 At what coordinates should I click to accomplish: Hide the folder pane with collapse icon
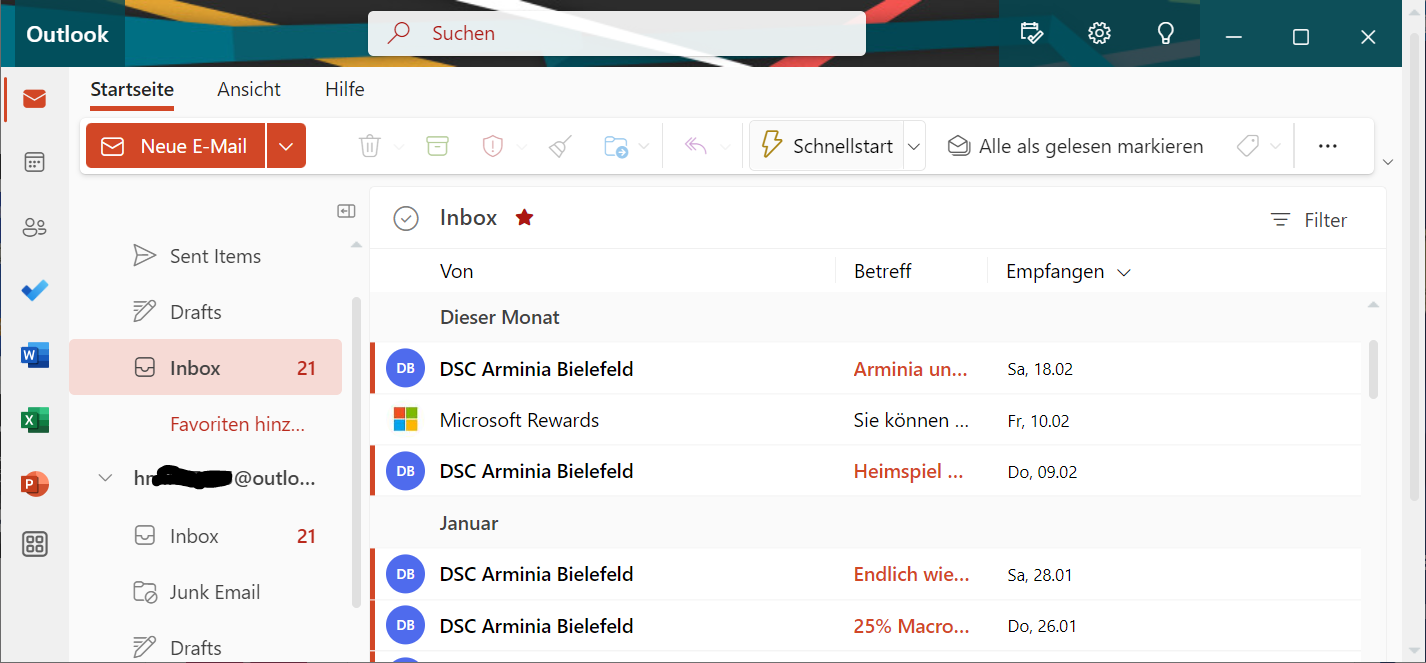click(x=346, y=211)
